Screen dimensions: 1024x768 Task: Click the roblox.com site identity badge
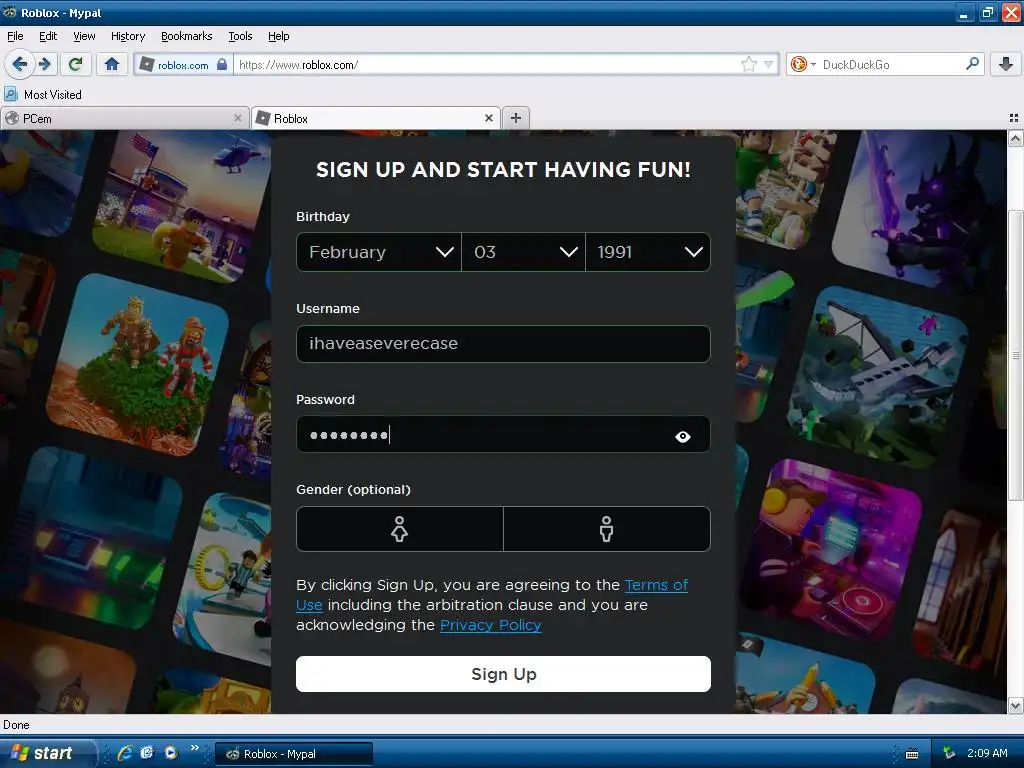(184, 65)
